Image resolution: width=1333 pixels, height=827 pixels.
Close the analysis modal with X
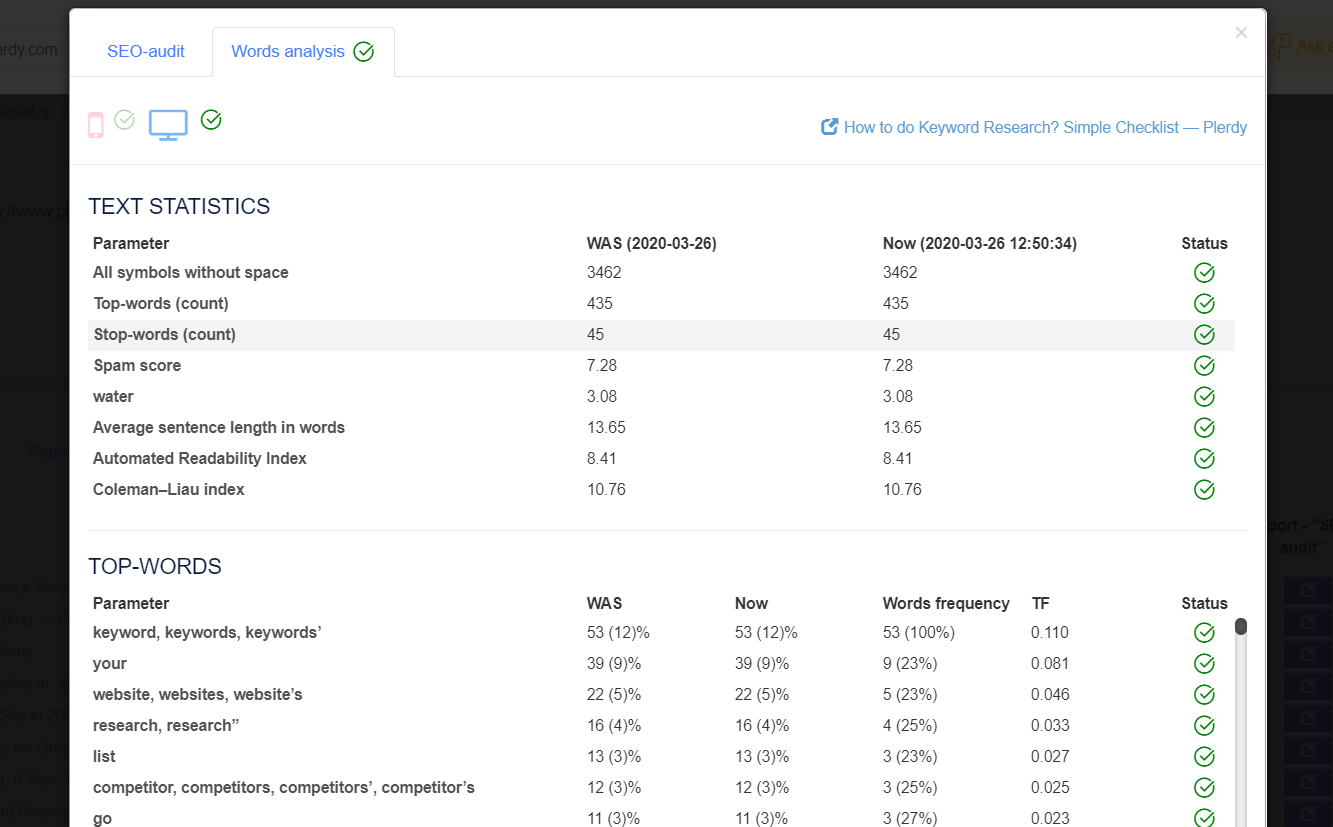pyautogui.click(x=1241, y=33)
